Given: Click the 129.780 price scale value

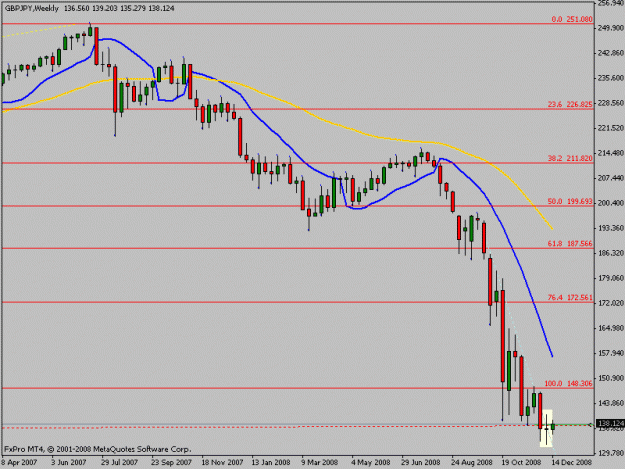Looking at the screenshot, I should [611, 453].
